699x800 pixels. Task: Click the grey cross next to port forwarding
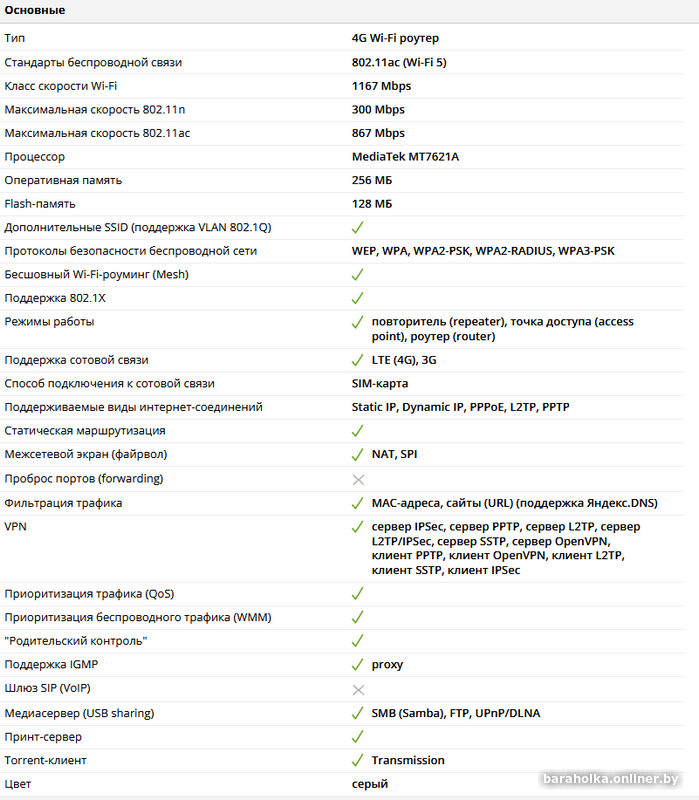358,480
